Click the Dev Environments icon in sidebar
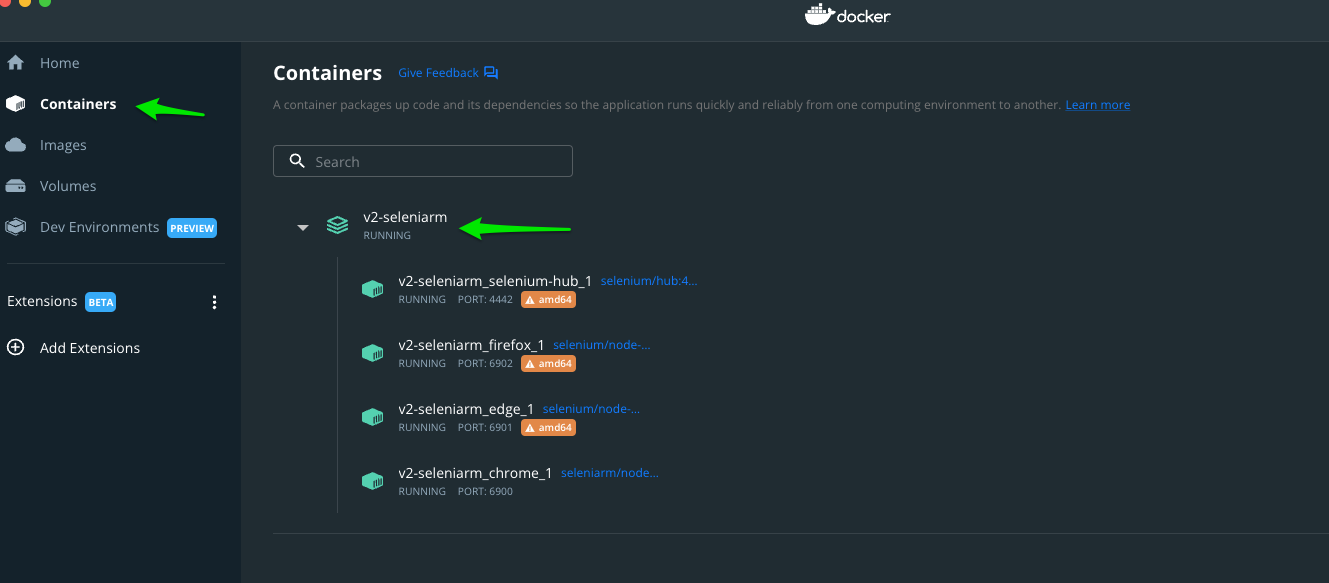This screenshot has width=1329, height=583. (x=15, y=227)
